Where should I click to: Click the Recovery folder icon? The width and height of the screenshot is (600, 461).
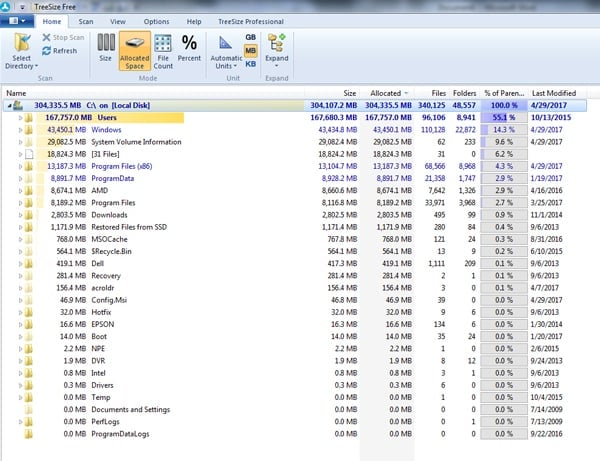[x=29, y=276]
